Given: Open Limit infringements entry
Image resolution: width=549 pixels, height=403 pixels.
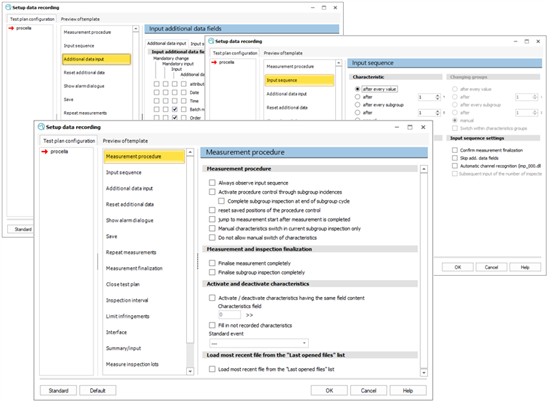Looking at the screenshot, I should tap(127, 317).
